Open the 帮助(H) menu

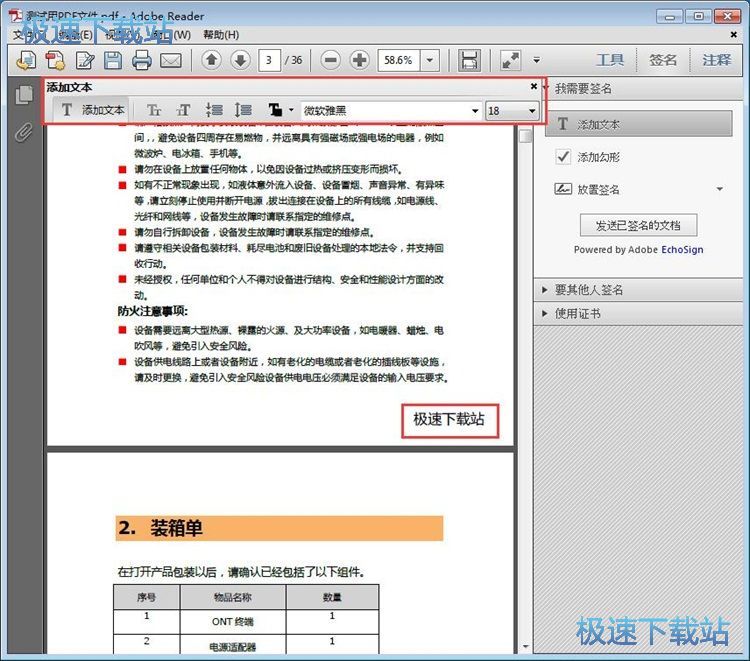221,35
